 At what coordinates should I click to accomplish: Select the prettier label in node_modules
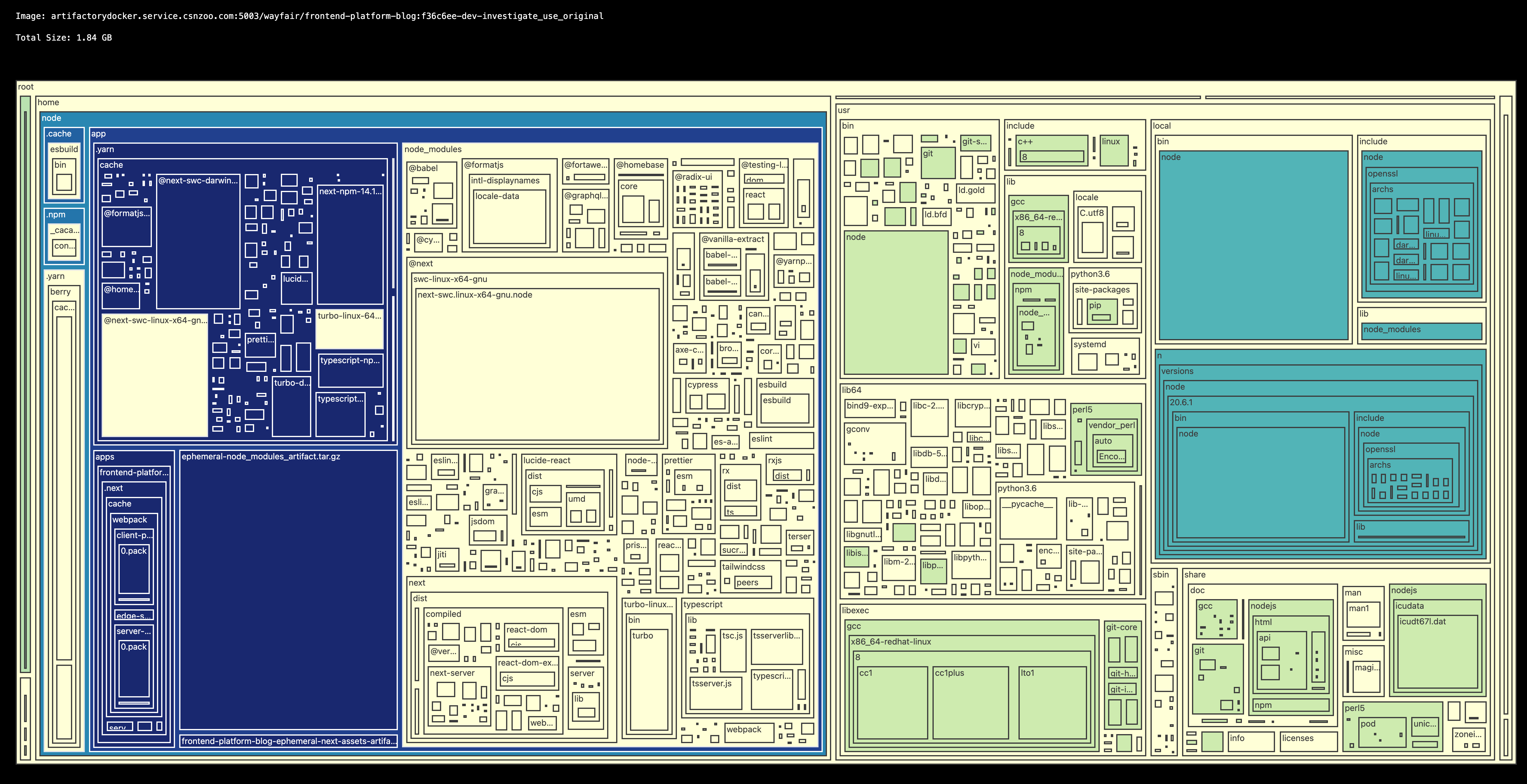coord(678,461)
